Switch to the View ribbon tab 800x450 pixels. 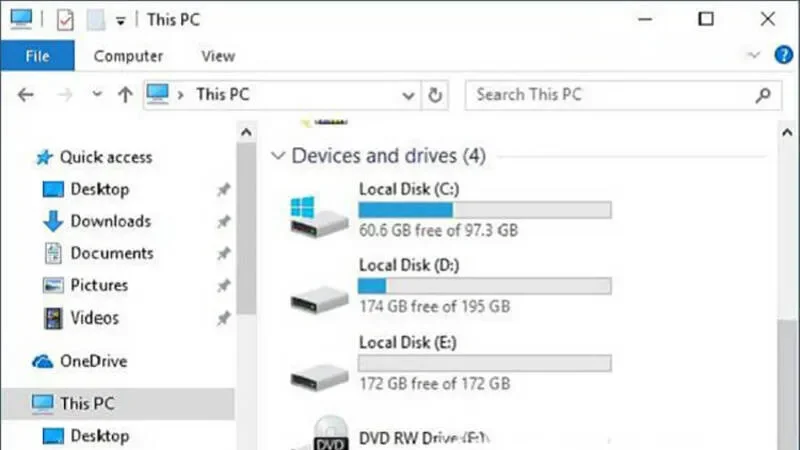click(218, 56)
